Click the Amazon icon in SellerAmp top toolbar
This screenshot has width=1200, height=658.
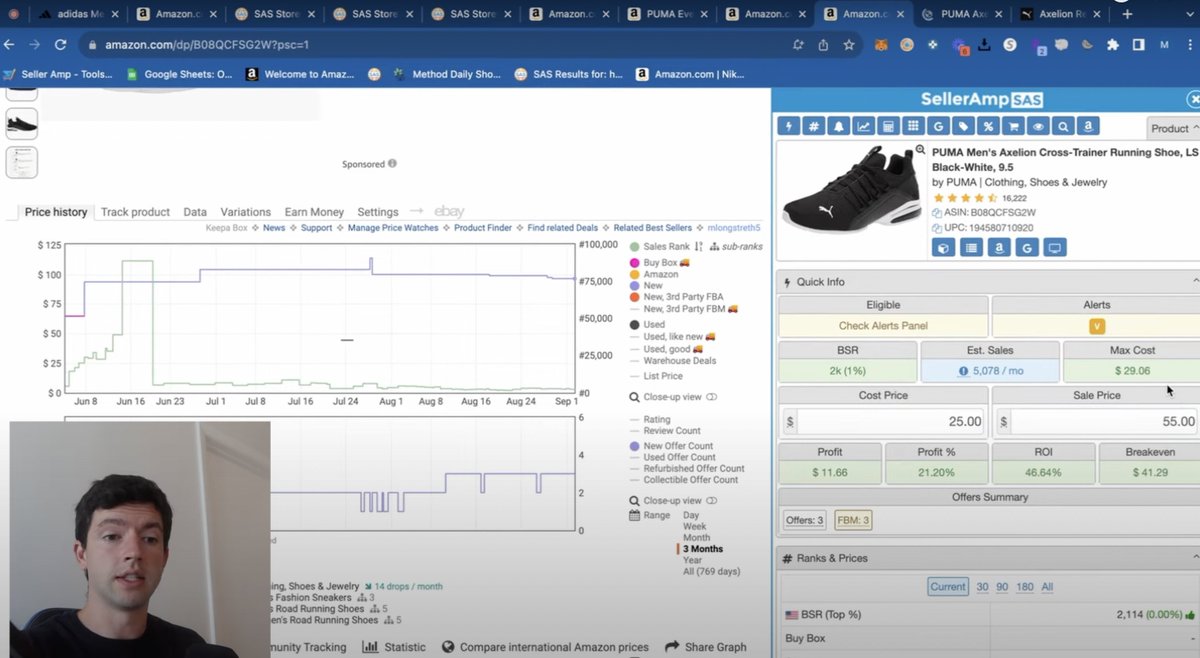(1088, 126)
